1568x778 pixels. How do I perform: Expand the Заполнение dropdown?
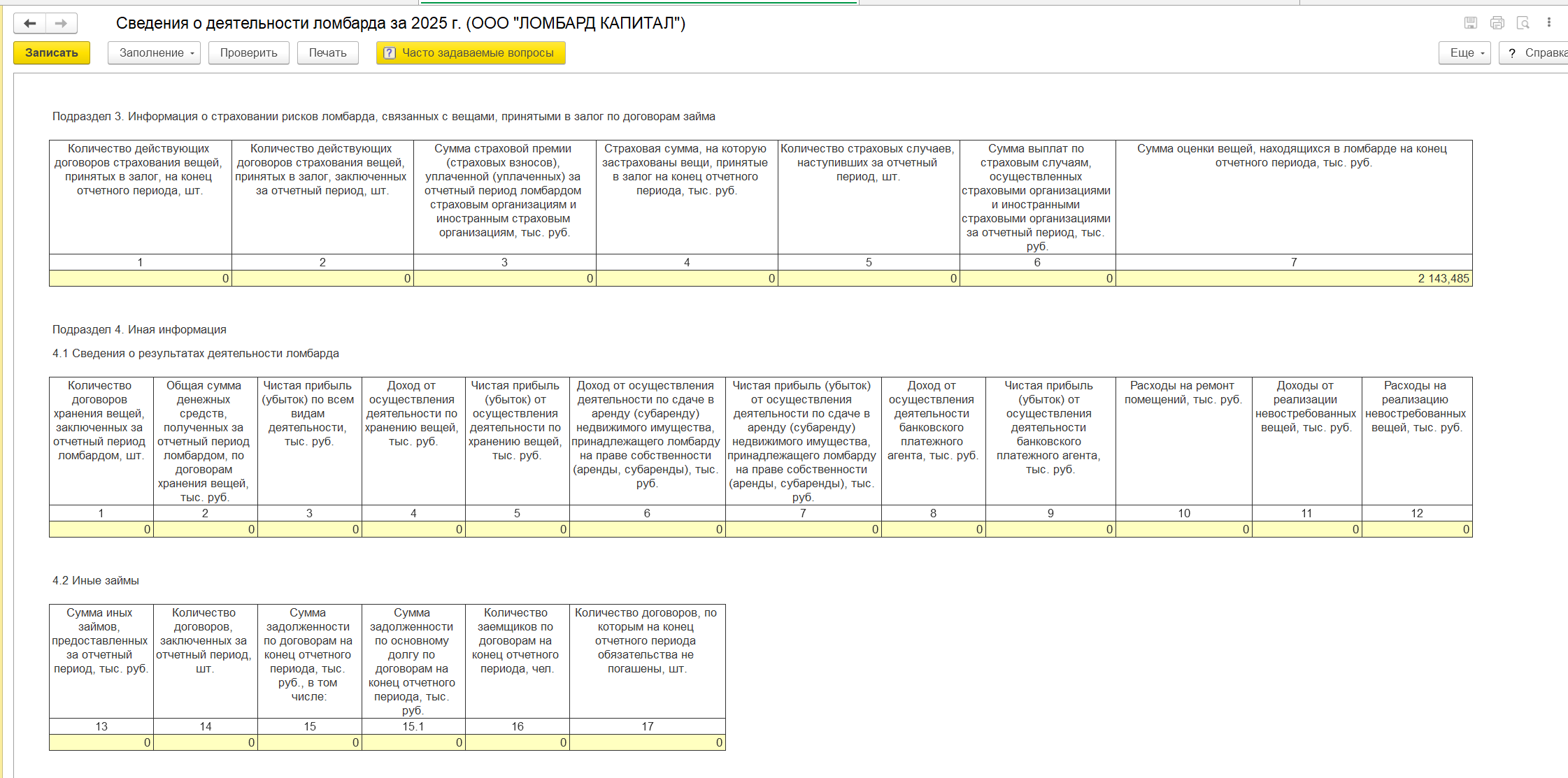(154, 53)
